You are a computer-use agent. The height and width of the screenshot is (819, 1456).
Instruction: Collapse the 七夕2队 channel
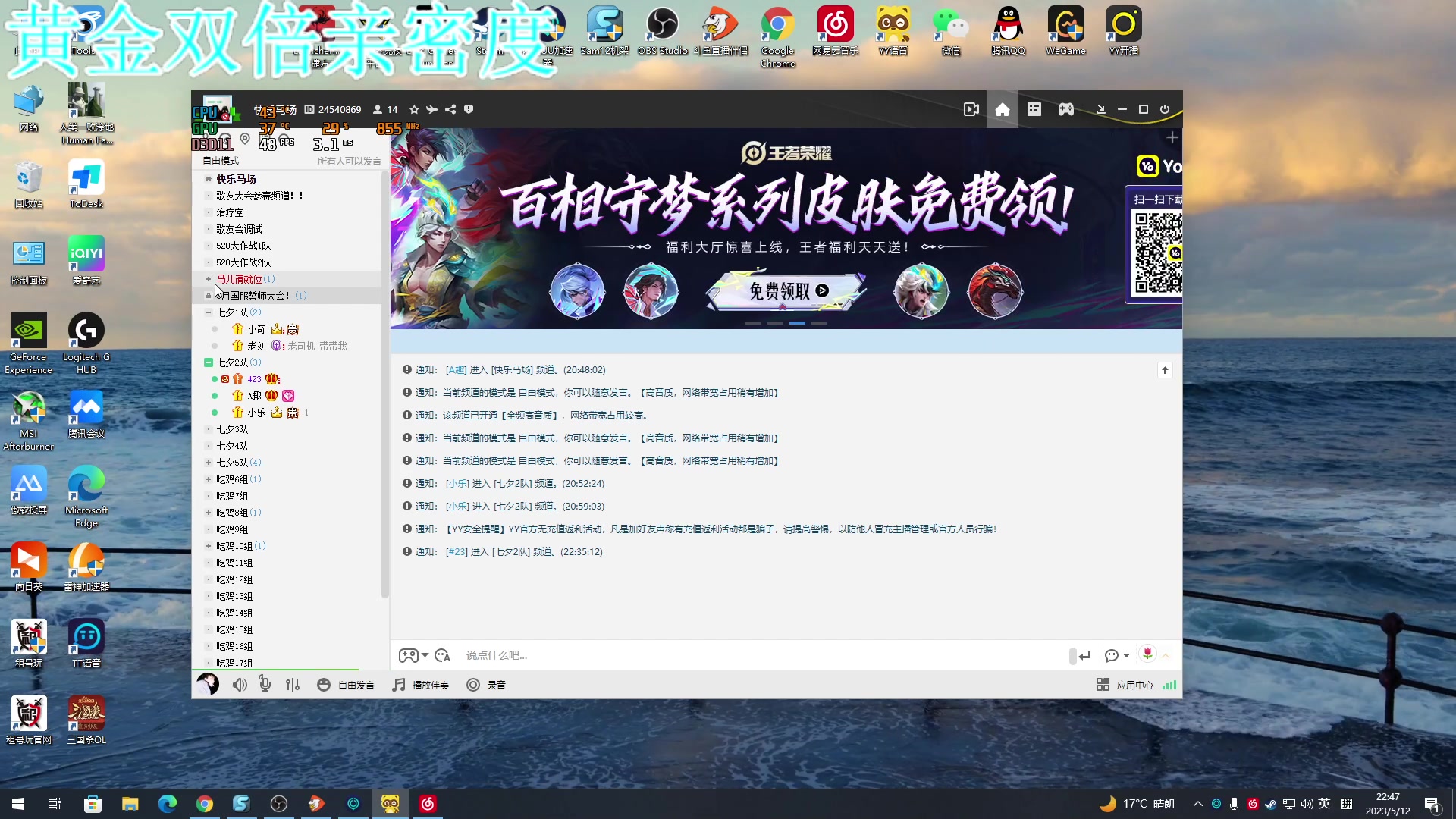click(209, 362)
